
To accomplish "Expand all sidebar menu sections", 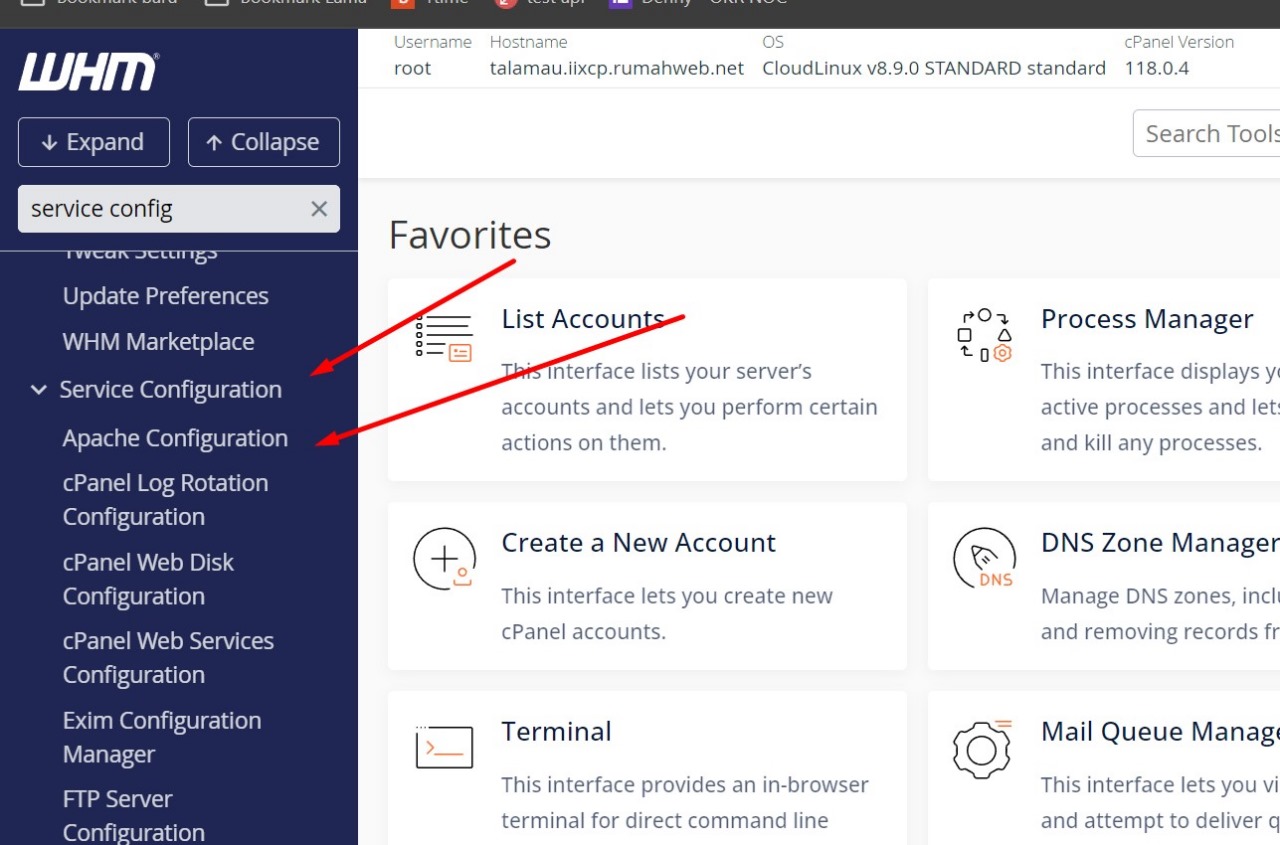I will click(94, 142).
